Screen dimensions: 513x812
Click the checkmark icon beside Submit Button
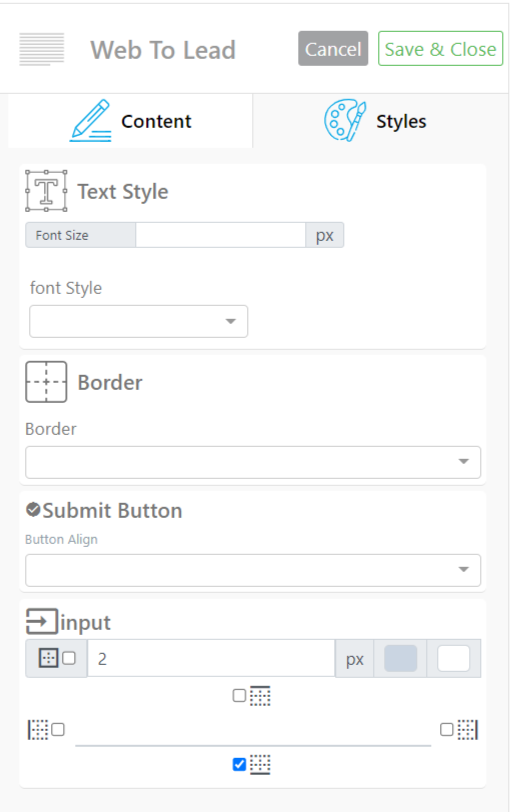33,510
